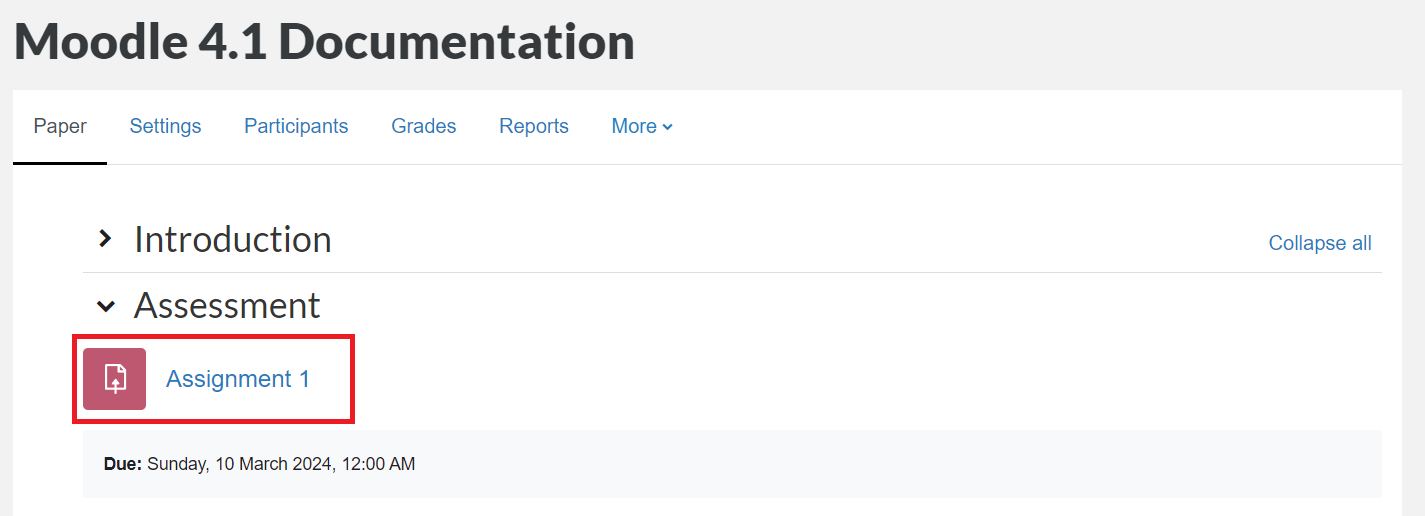The width and height of the screenshot is (1425, 516).
Task: Click the Sunday, 10 March 2024 date text
Action: [239, 464]
